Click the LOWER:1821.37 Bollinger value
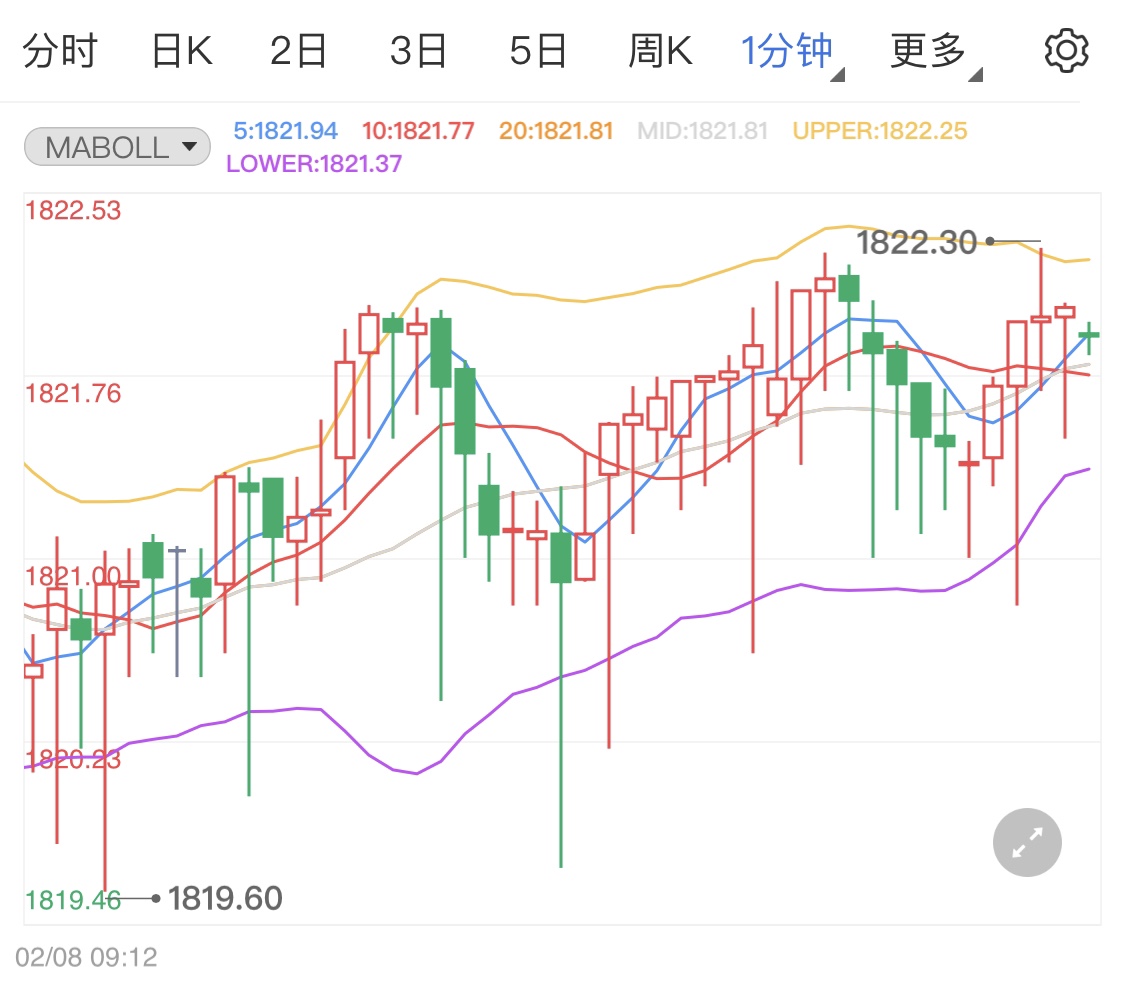Image resolution: width=1125 pixels, height=986 pixels. 314,164
